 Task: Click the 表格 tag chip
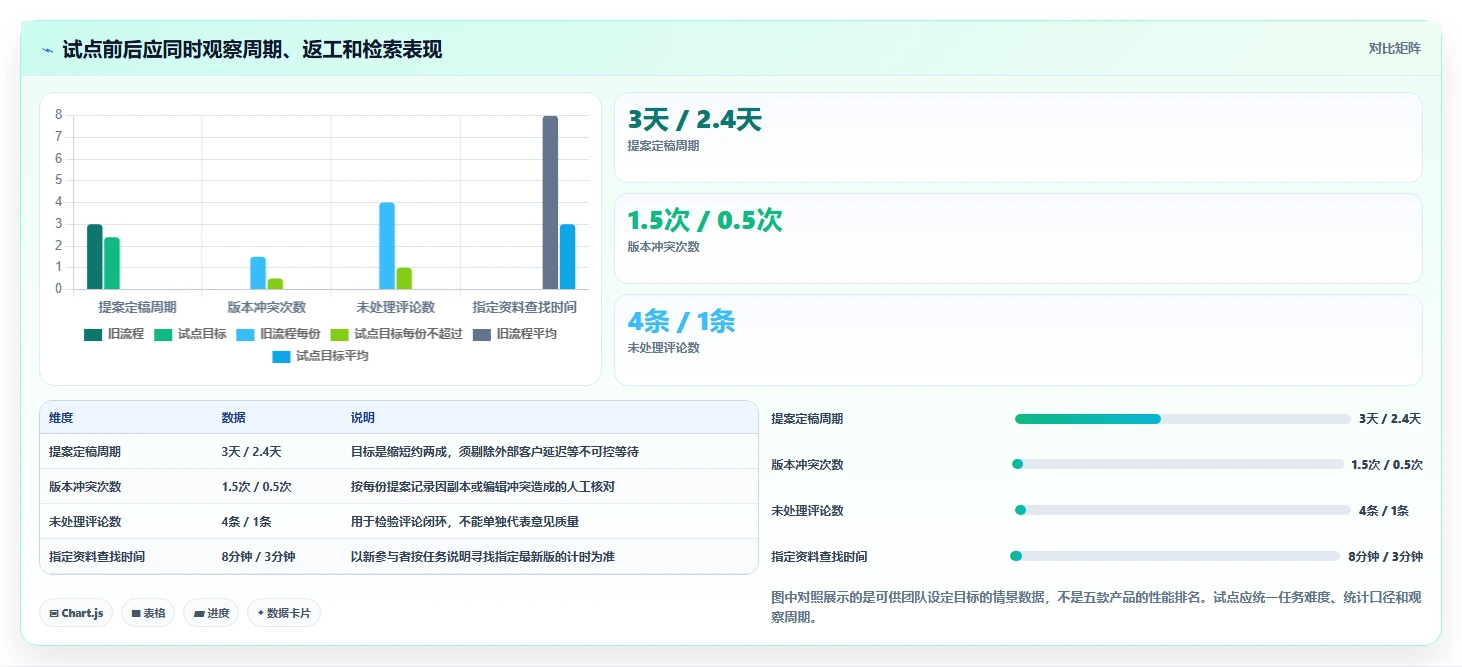(148, 613)
